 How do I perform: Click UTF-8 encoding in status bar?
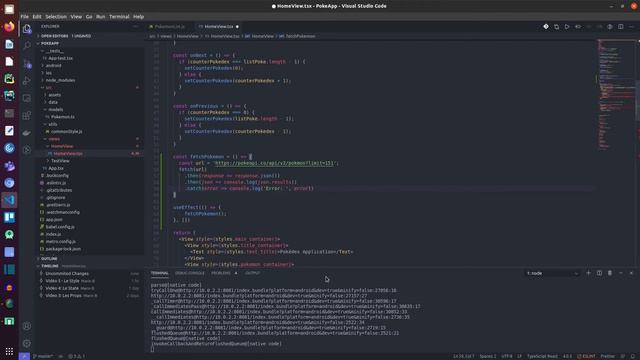click(x=507, y=356)
